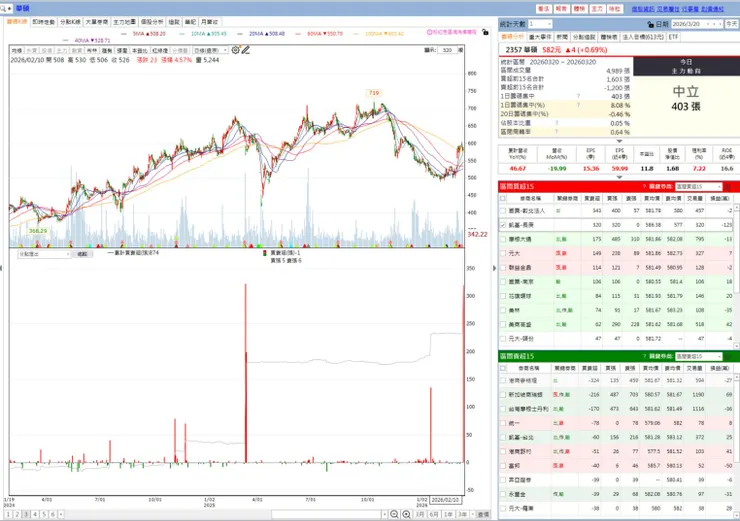Switch to the 重大事件 tab
740x521 pixels.
[540, 37]
